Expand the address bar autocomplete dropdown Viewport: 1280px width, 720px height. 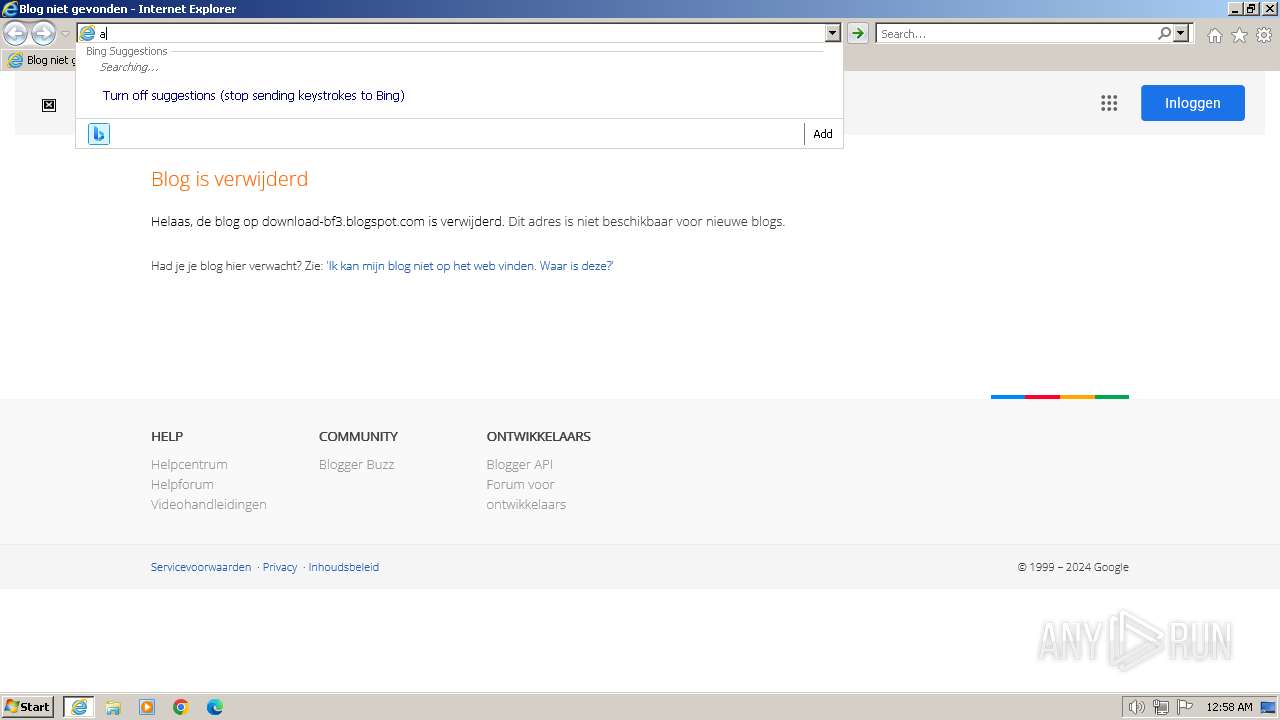click(832, 33)
